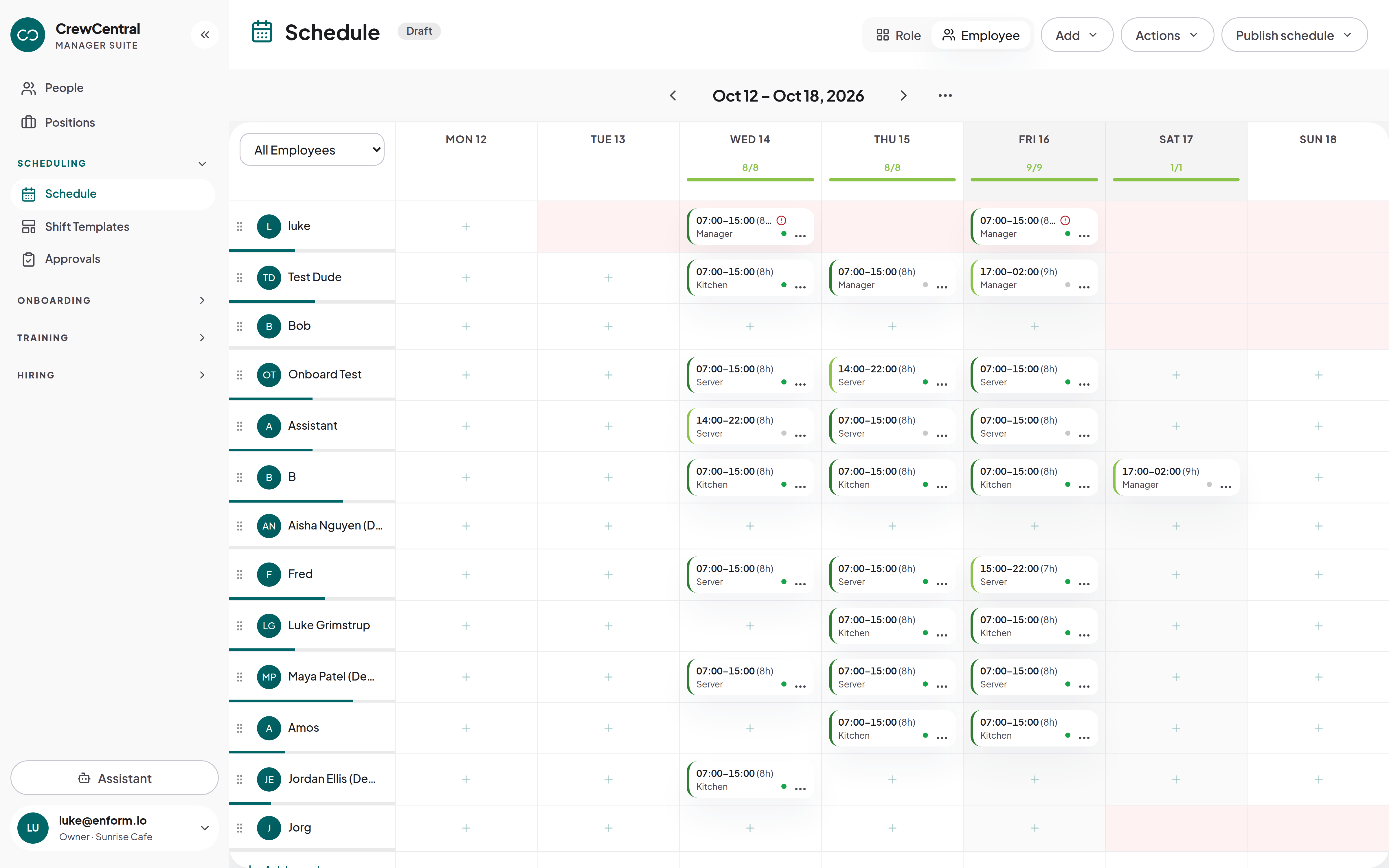Click the Test Dude avatar icon
Screen dimensions: 1389x868
point(269,277)
